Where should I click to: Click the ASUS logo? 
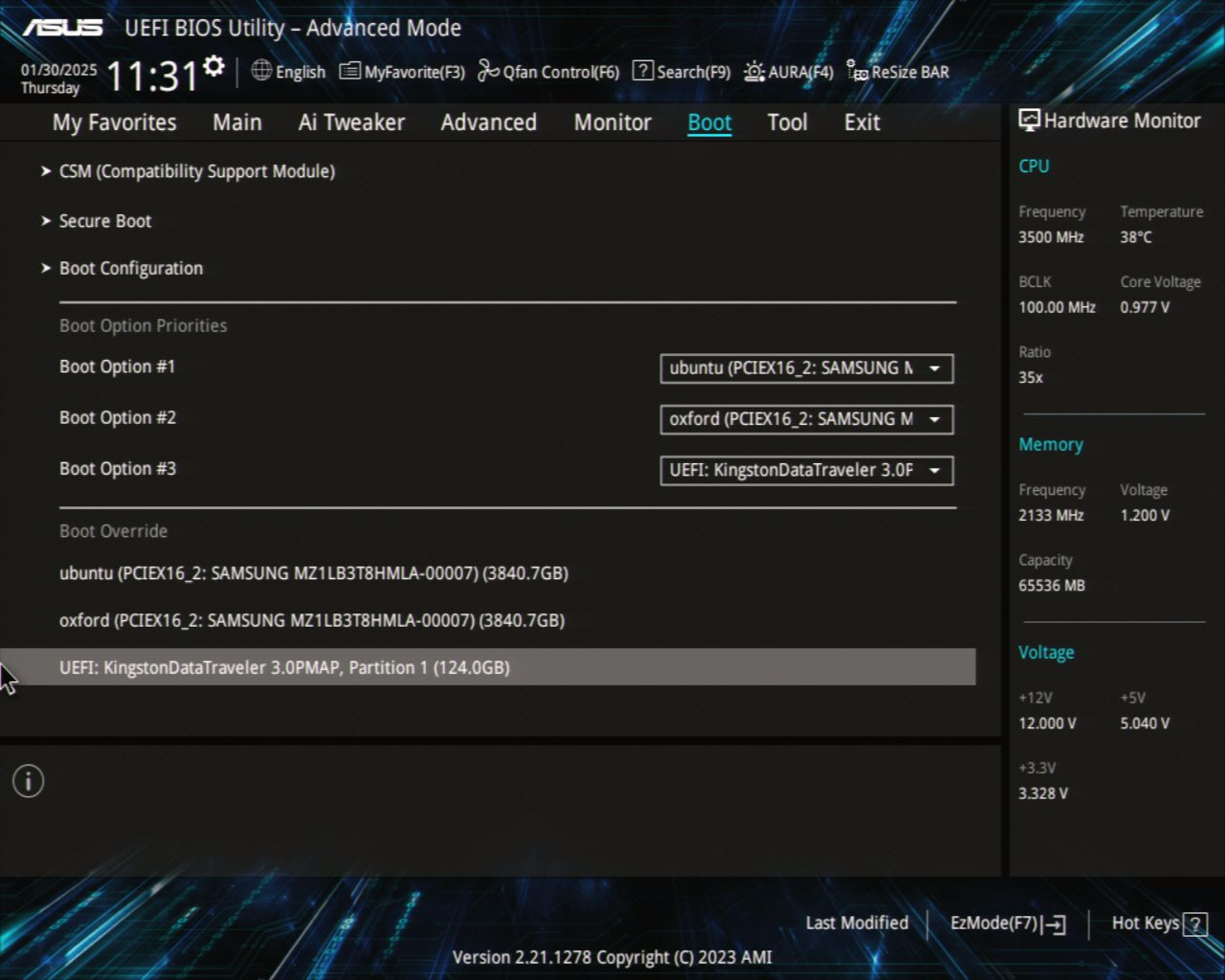(63, 28)
